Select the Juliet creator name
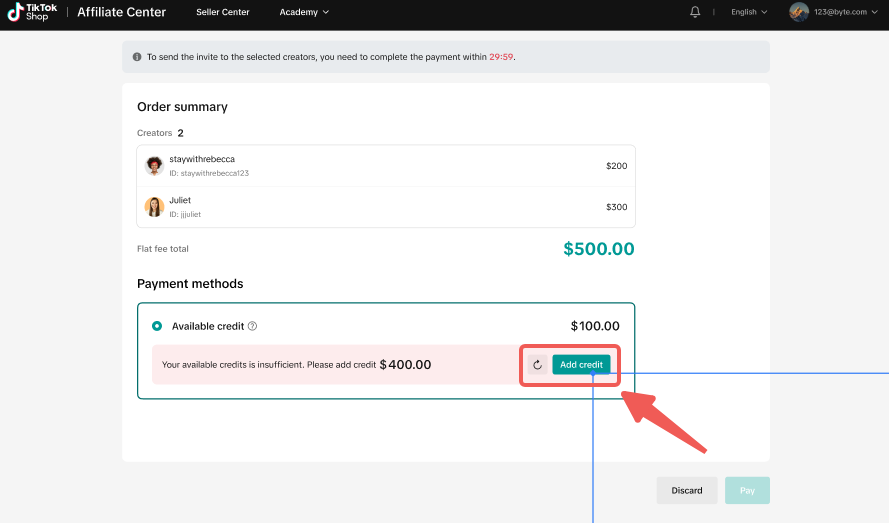 coord(180,200)
